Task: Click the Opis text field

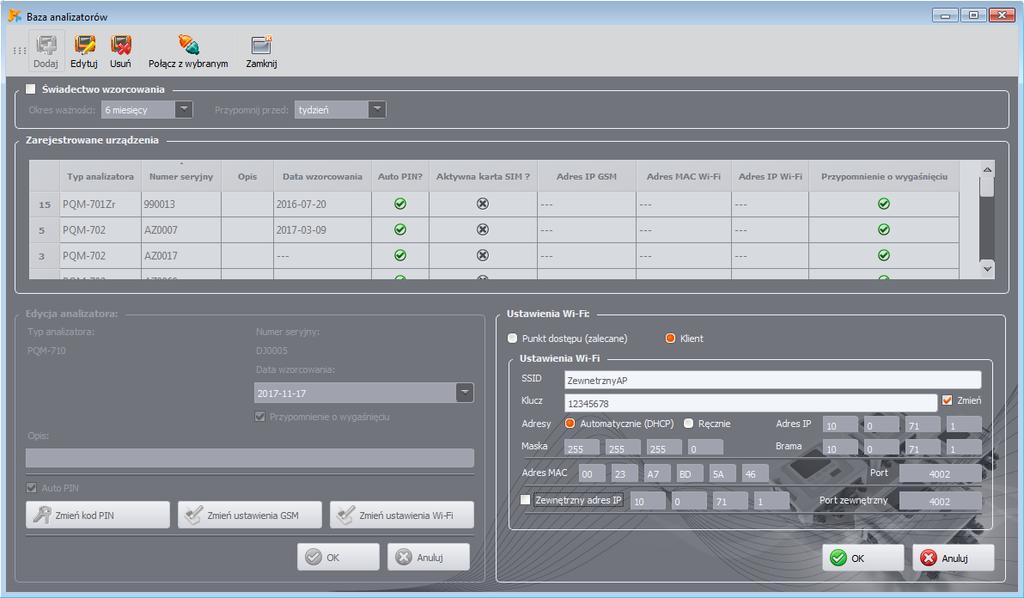Action: (249, 458)
